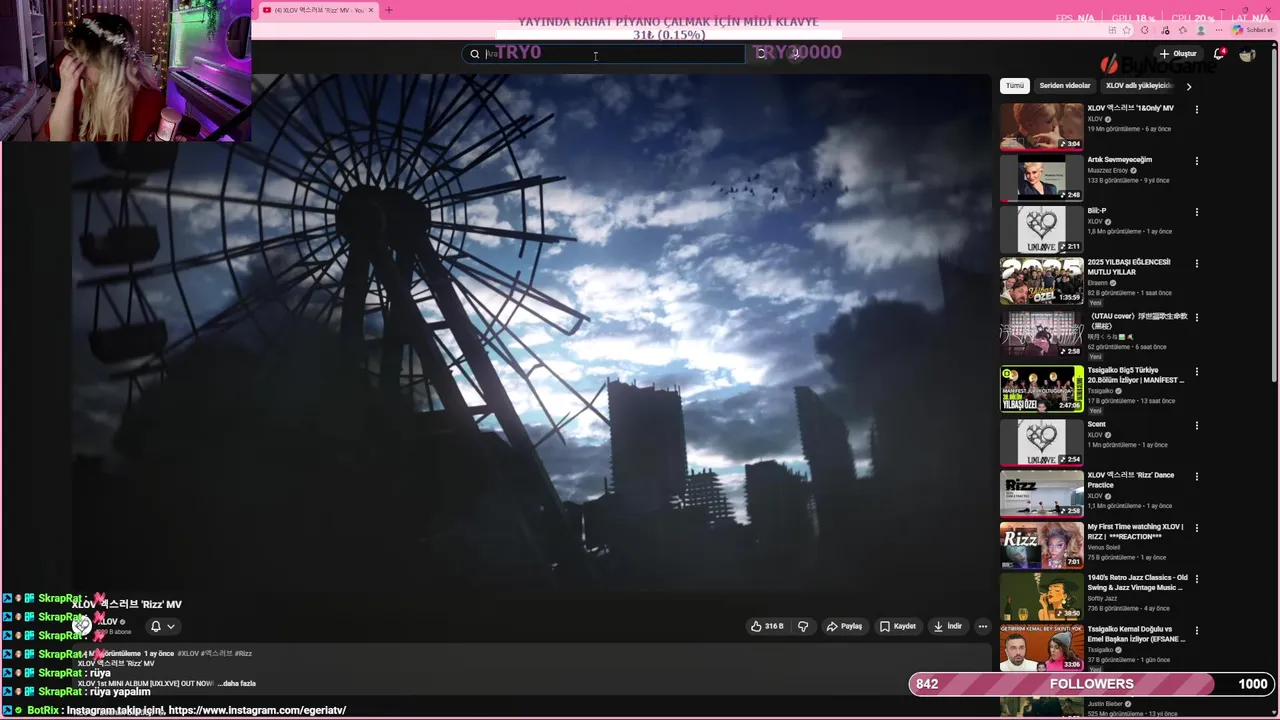The image size is (1280, 720).
Task: Click Kaydet save button
Action: point(898,626)
